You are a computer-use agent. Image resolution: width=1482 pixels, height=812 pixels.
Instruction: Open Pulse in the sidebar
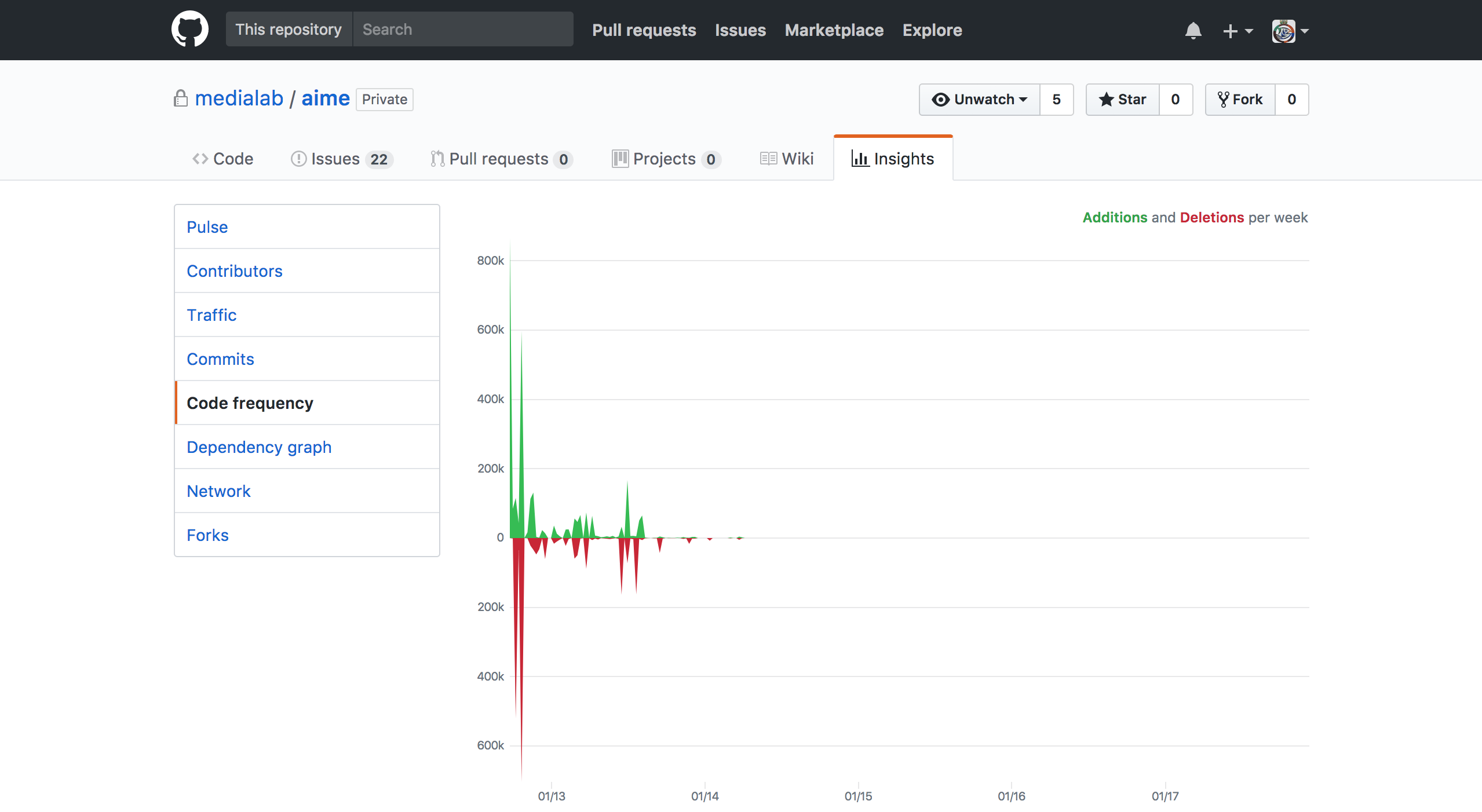[307, 227]
